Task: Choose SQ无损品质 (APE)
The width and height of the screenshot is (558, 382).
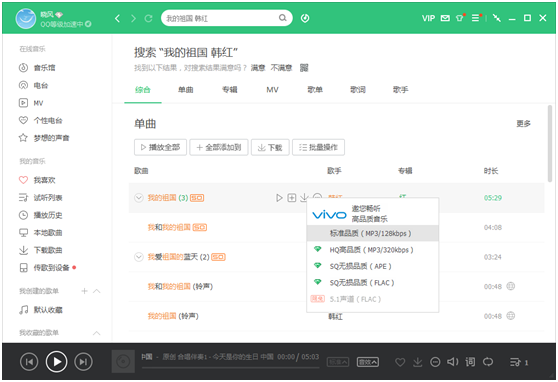Action: coord(373,266)
